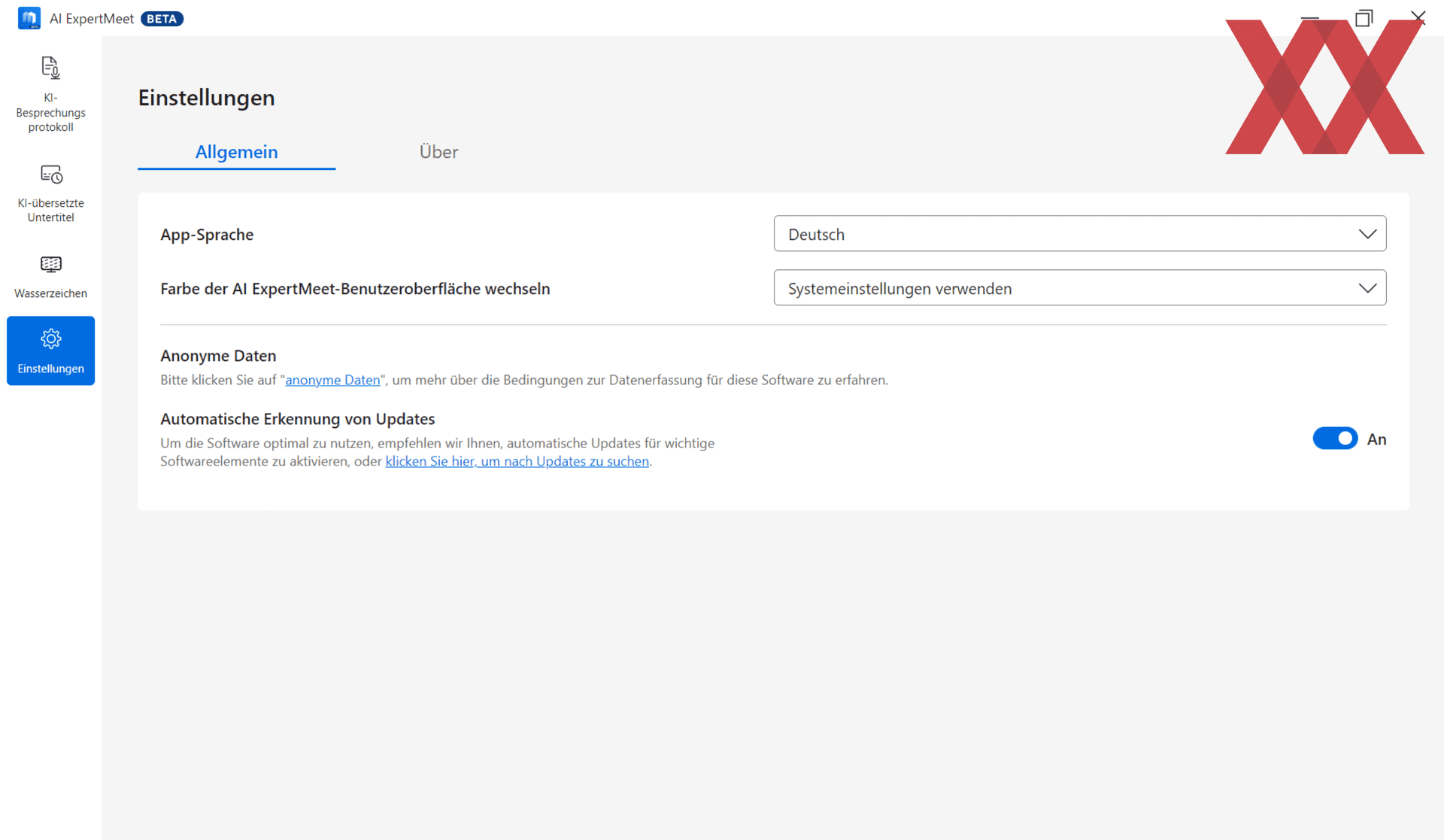
Task: Click link to search for updates
Action: click(x=517, y=462)
